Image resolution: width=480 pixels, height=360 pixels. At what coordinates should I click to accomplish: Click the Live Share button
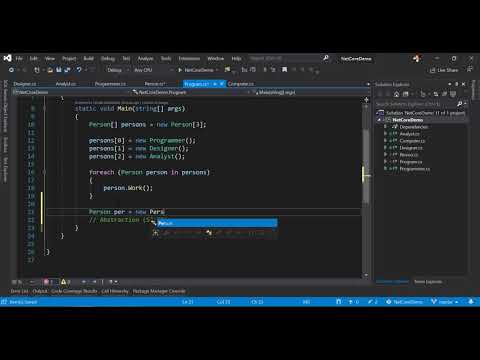(x=444, y=70)
